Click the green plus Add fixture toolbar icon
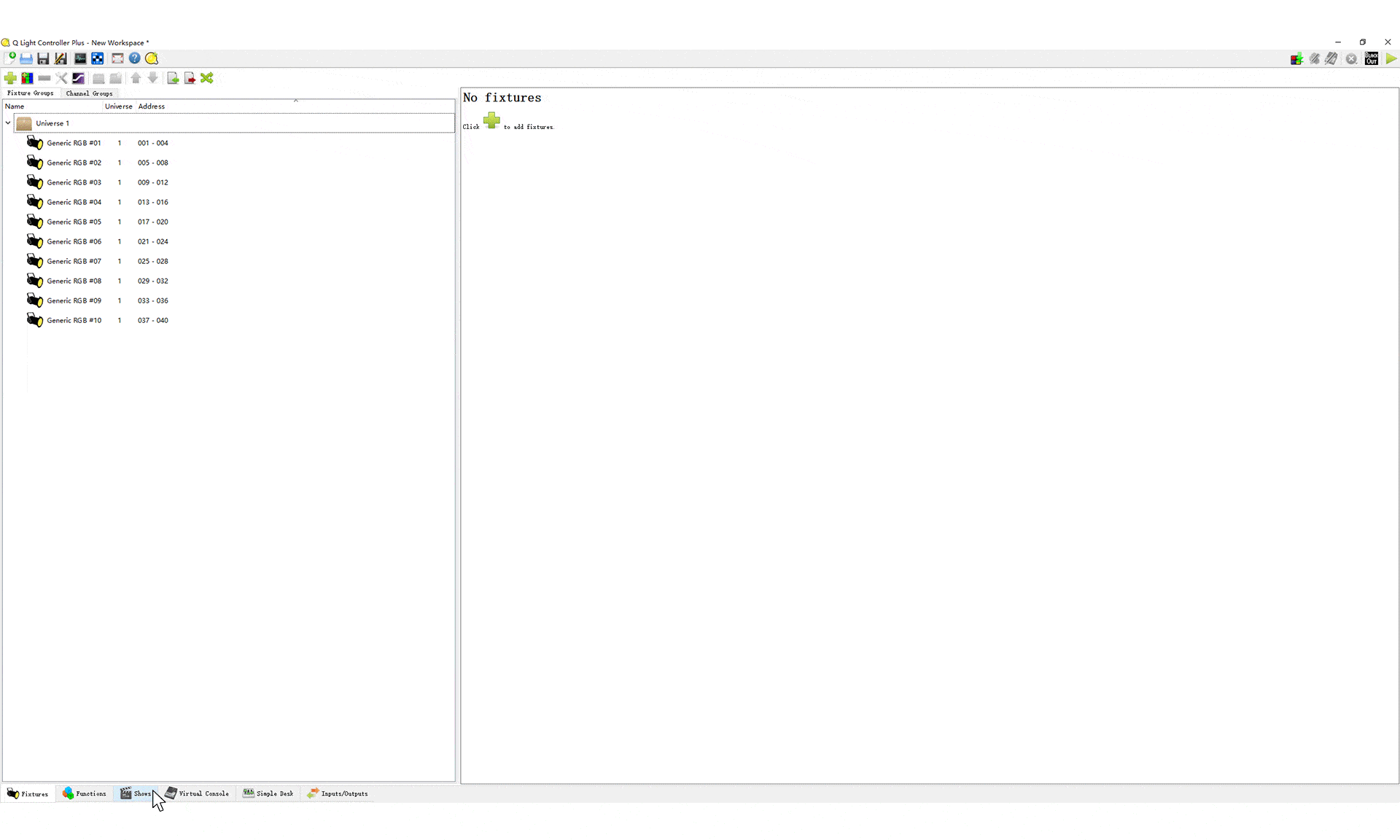Screen dimensions: 1400x840 point(10,78)
